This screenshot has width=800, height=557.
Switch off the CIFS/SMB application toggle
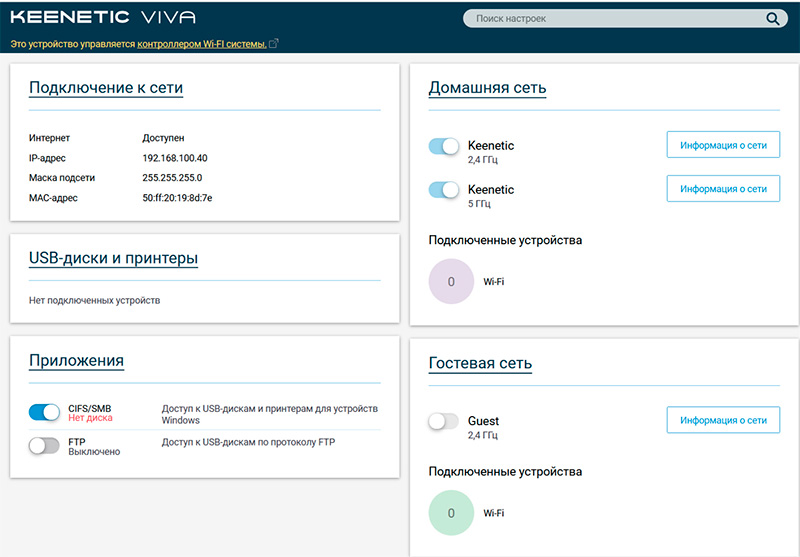(x=45, y=412)
